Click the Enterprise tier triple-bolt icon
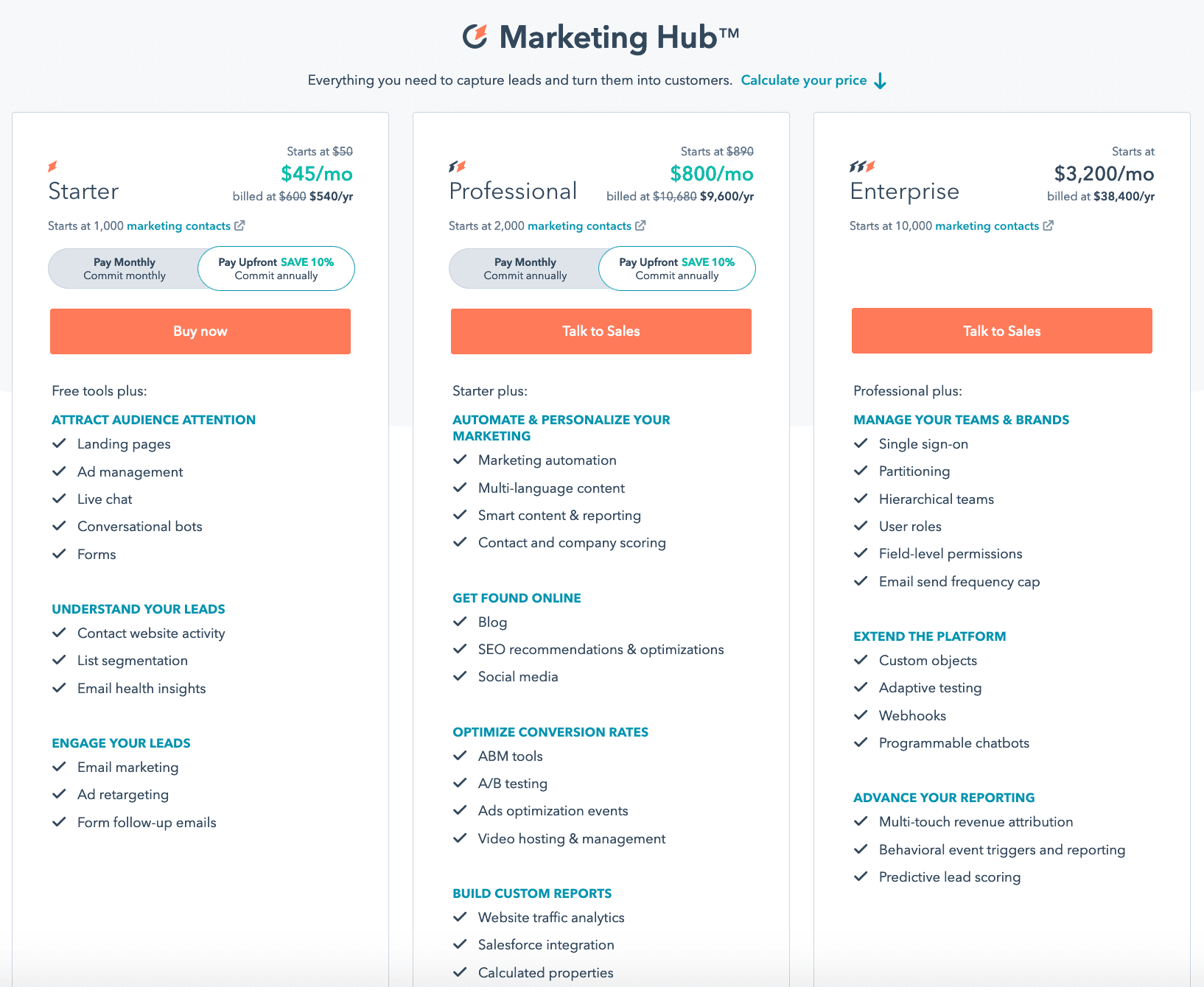This screenshot has width=1204, height=987. click(862, 166)
